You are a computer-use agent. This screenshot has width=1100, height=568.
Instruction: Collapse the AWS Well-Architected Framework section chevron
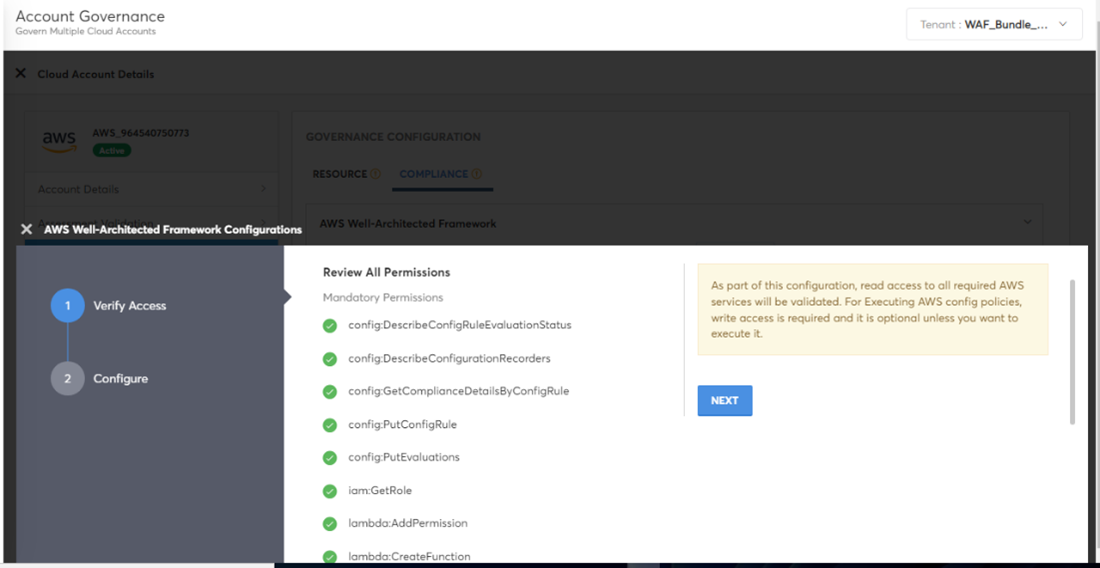[1028, 222]
